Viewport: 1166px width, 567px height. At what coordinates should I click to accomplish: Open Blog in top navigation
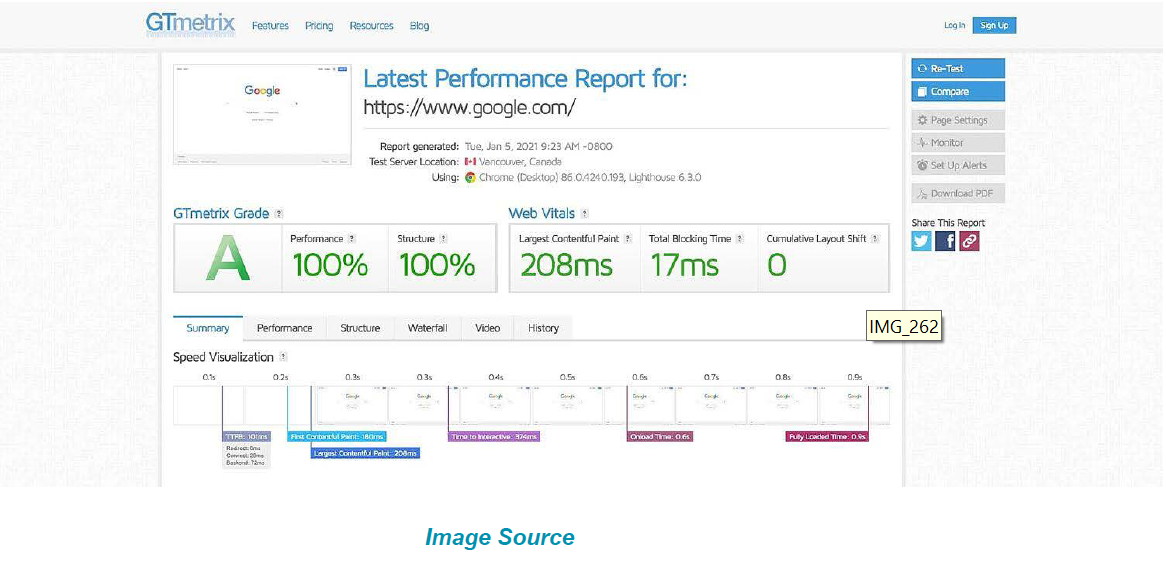pos(419,26)
